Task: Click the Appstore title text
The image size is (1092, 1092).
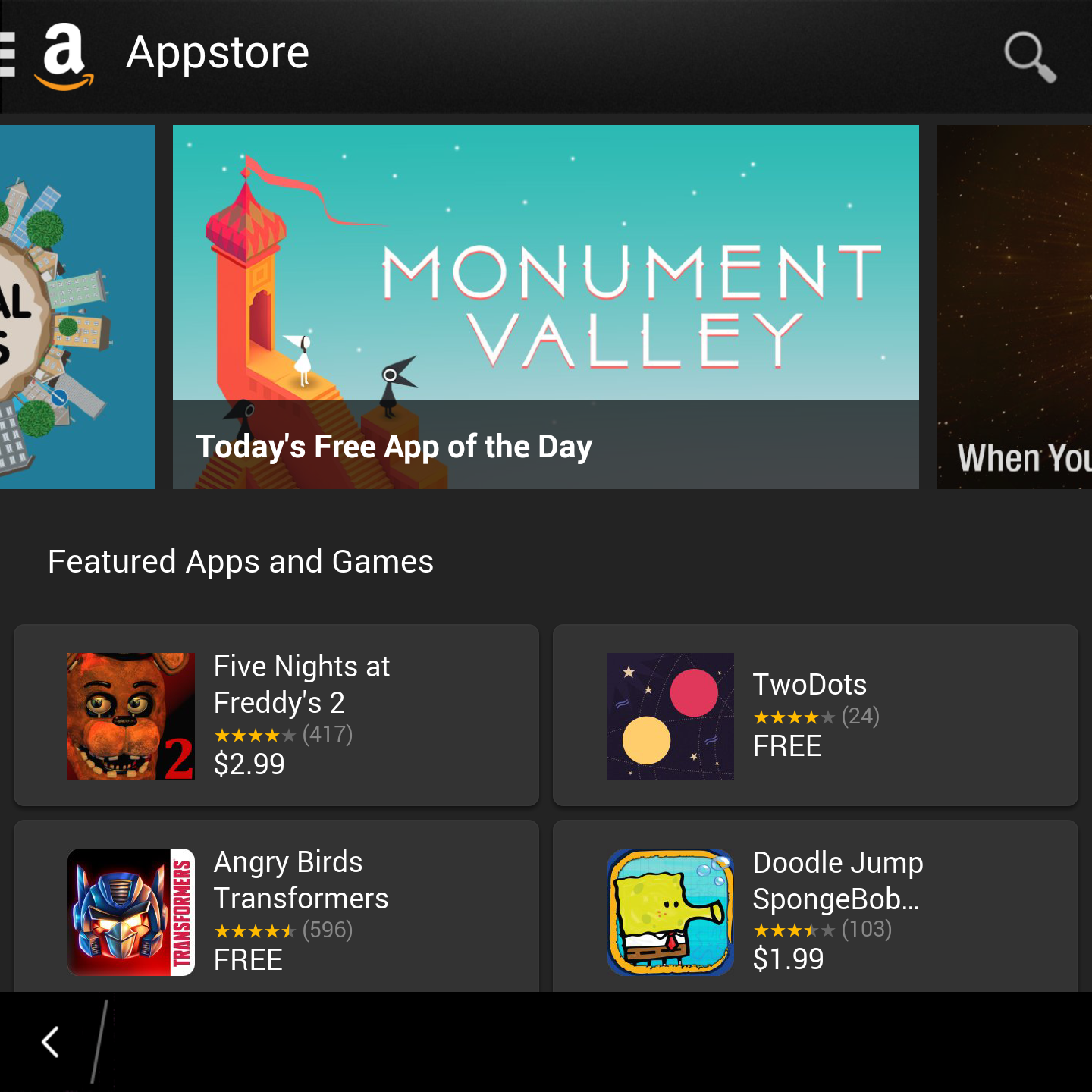Action: coord(218,53)
